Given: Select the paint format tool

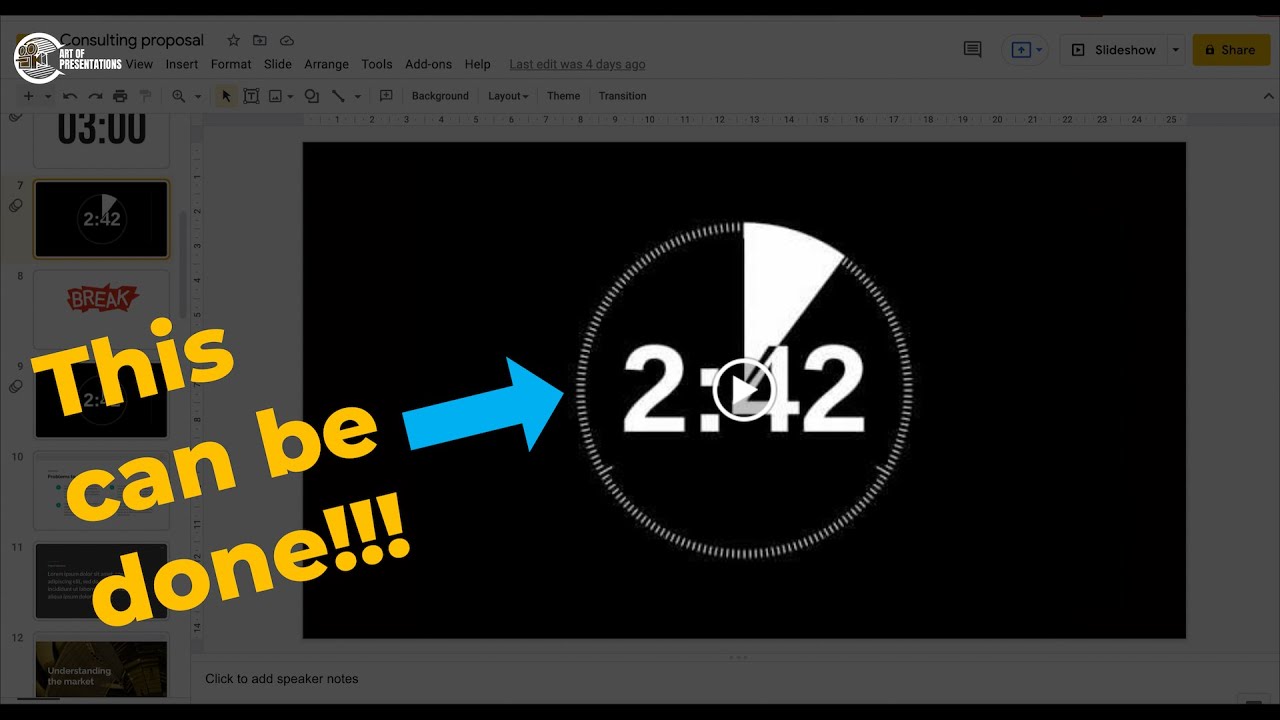Looking at the screenshot, I should 145,96.
